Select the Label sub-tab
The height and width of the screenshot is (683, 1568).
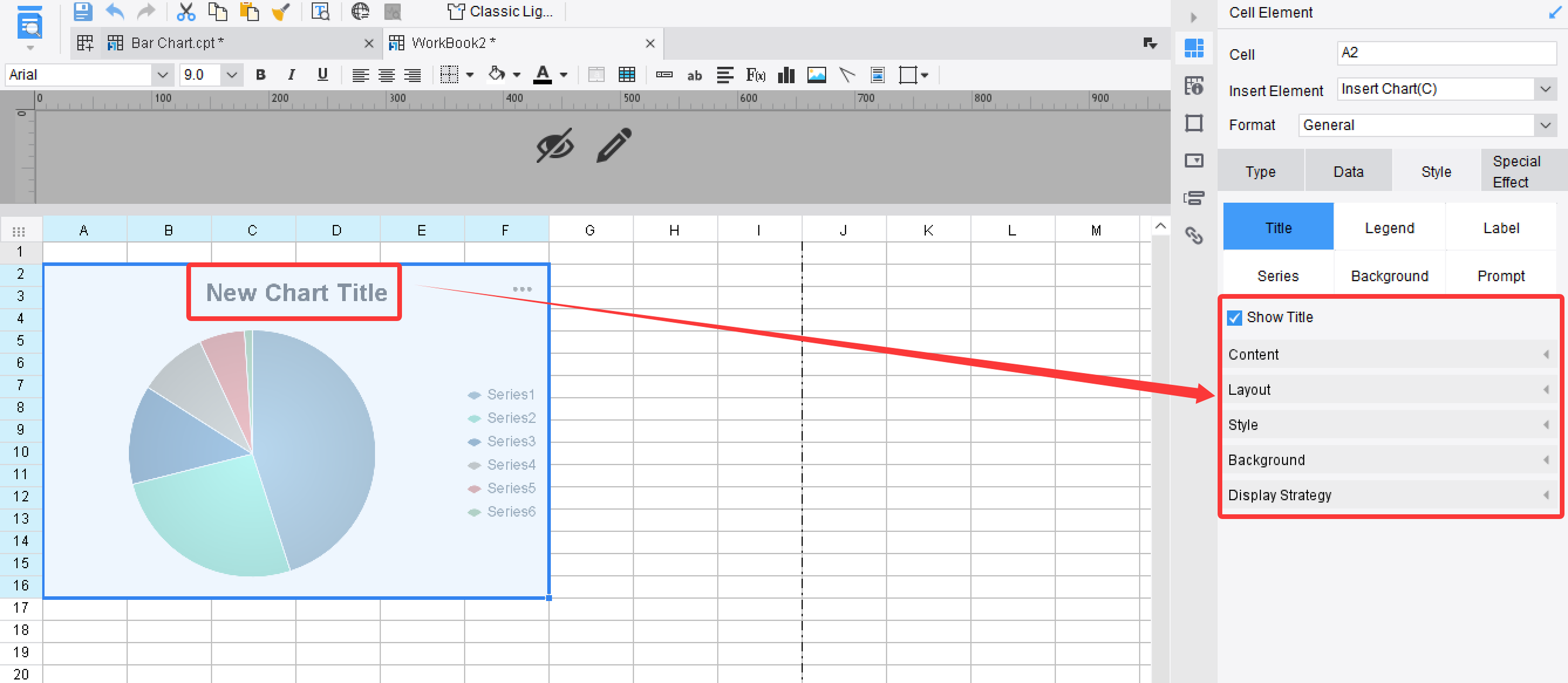[1501, 228]
